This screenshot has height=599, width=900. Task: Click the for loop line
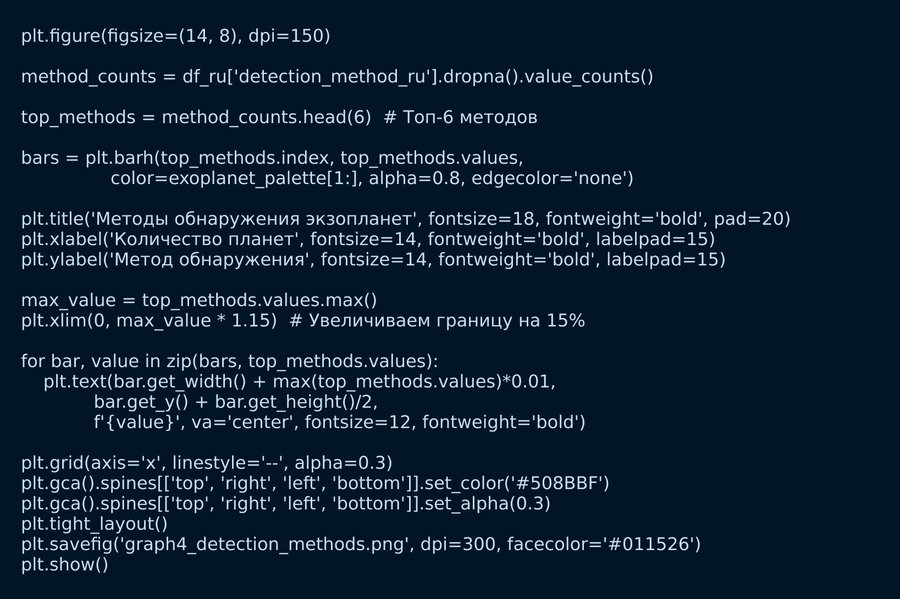(229, 362)
